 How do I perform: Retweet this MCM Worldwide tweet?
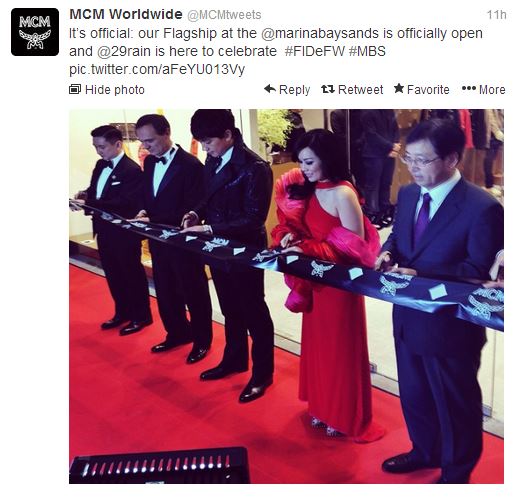click(x=352, y=90)
